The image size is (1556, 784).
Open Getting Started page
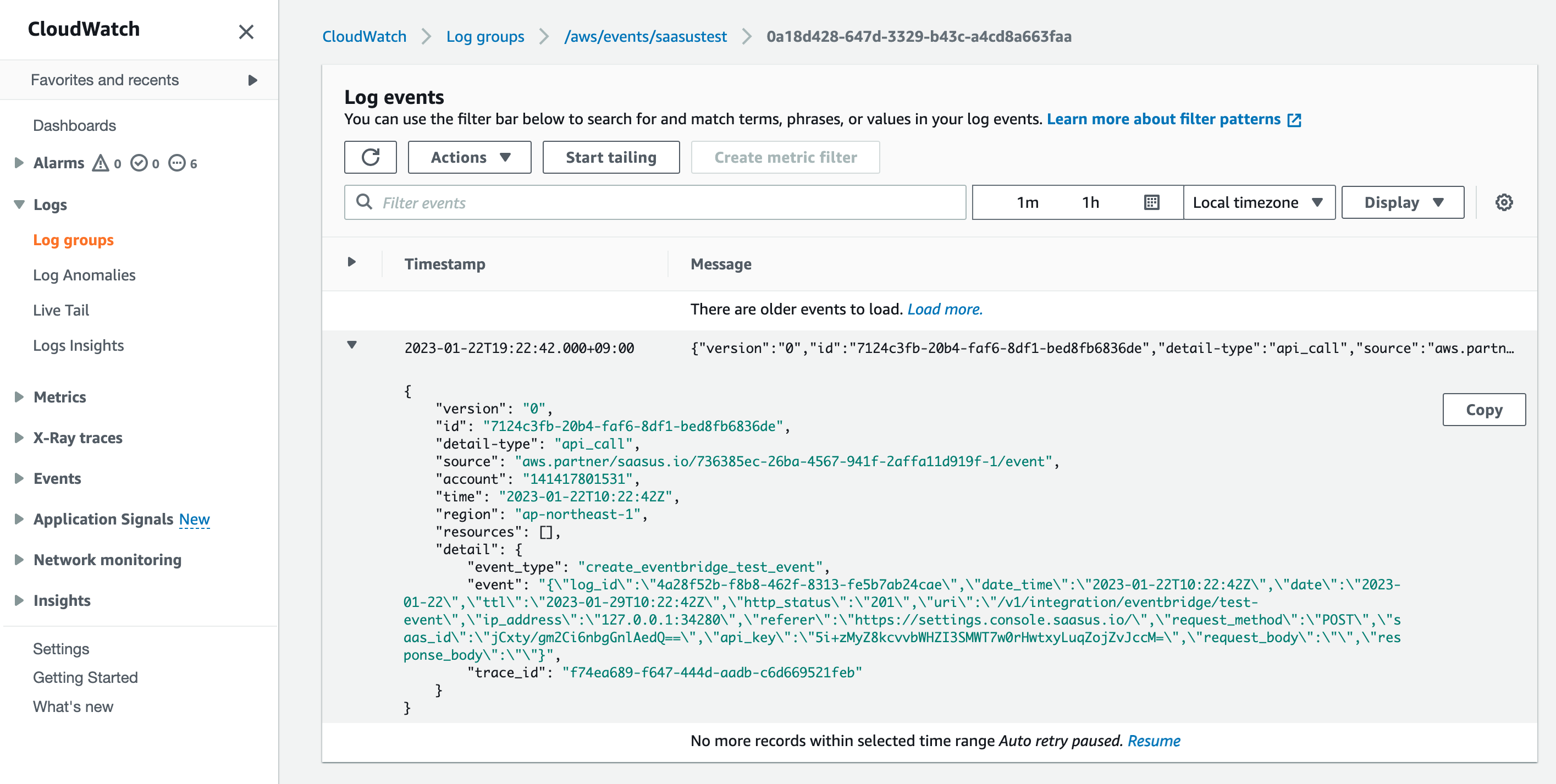click(x=85, y=677)
